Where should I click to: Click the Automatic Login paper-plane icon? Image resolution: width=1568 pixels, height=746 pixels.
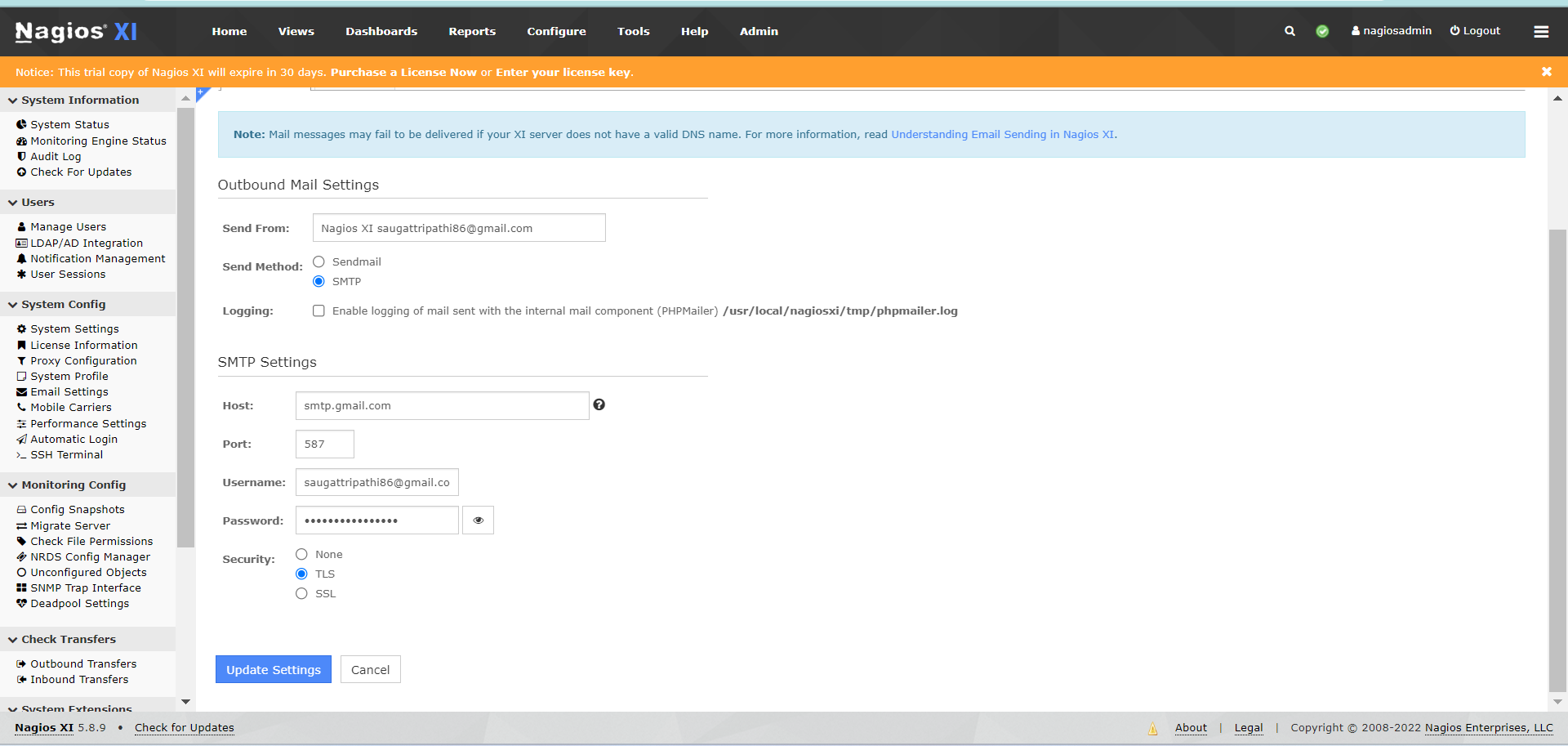tap(21, 439)
